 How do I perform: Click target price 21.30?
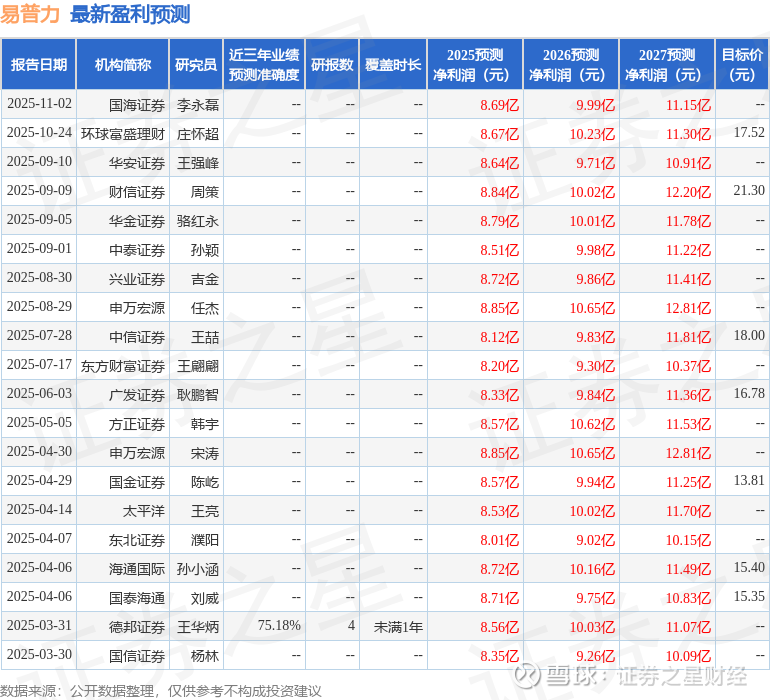[x=749, y=190]
